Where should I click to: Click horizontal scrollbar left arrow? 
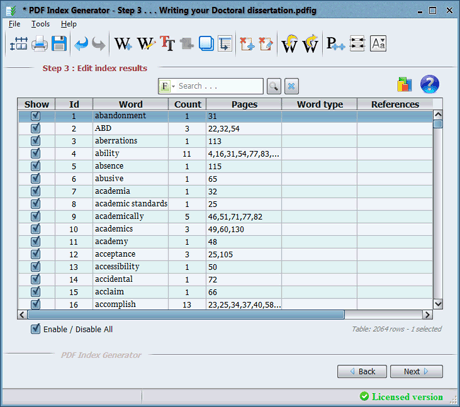22,314
